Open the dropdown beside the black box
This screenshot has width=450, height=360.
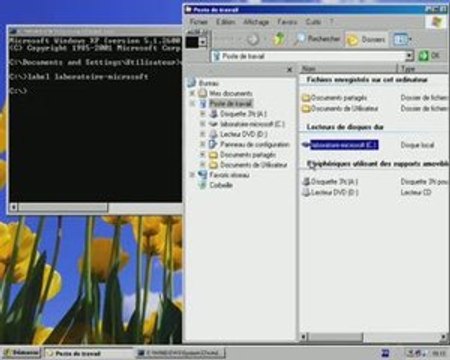[x=202, y=42]
